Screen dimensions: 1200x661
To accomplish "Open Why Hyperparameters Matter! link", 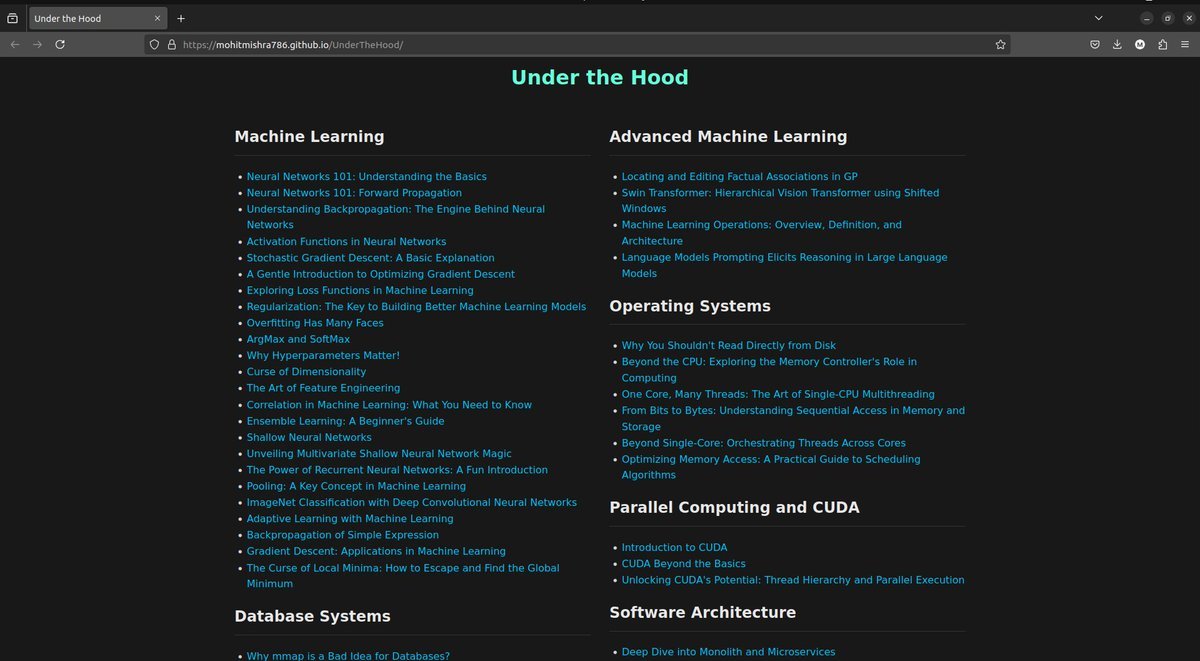I will (x=323, y=355).
